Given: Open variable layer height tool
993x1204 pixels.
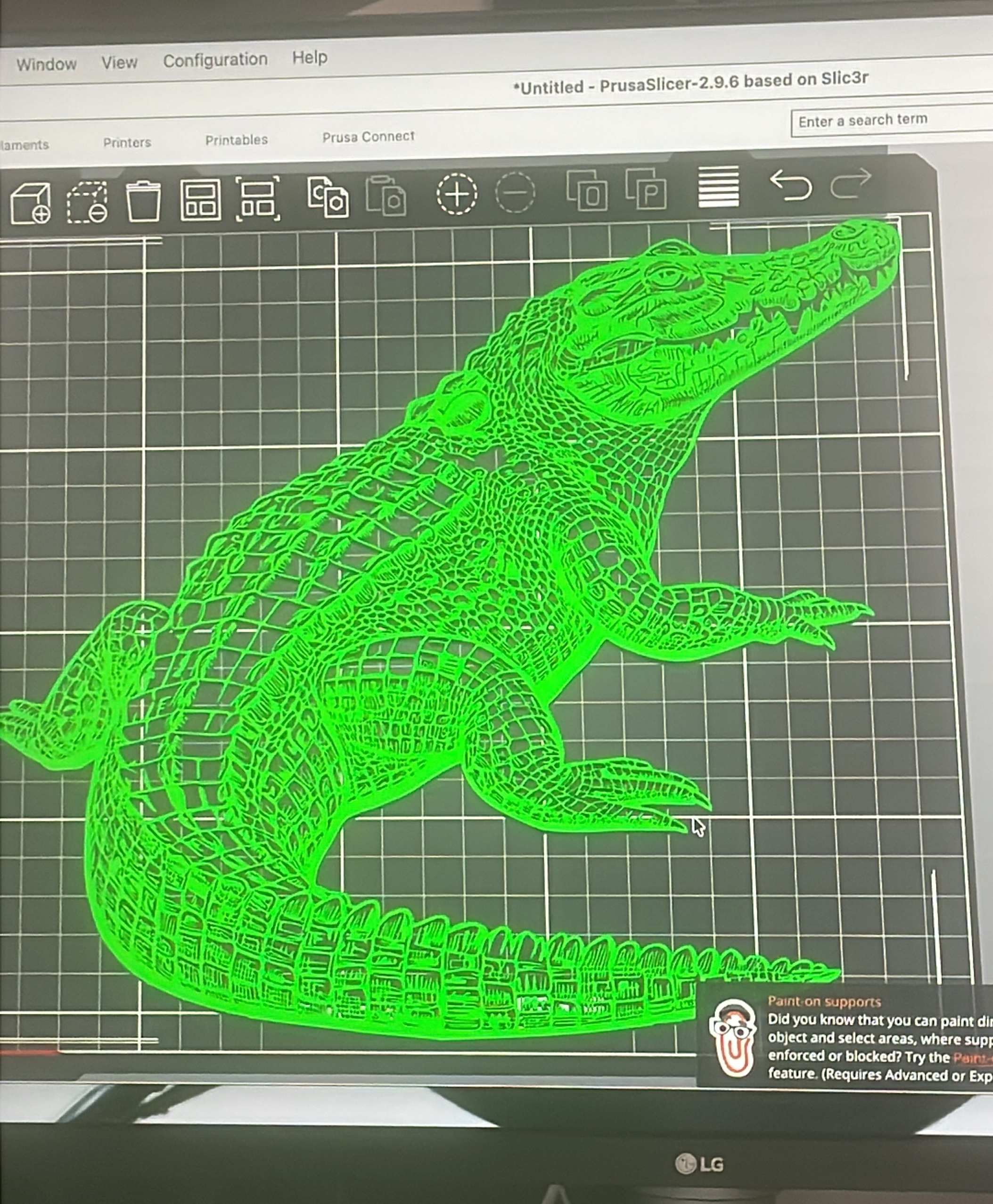Looking at the screenshot, I should click(718, 187).
